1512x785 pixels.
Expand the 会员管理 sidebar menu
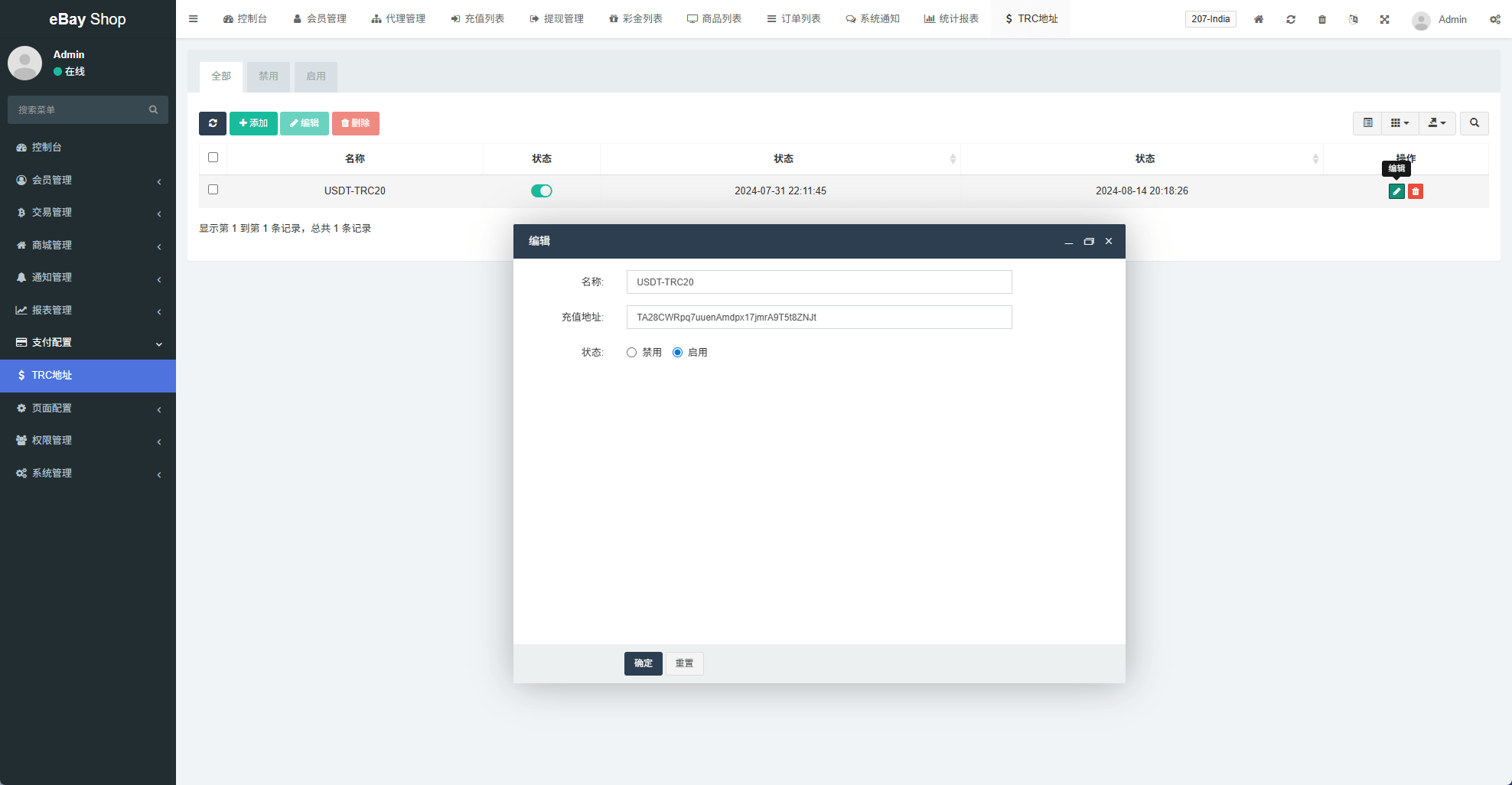[x=88, y=180]
